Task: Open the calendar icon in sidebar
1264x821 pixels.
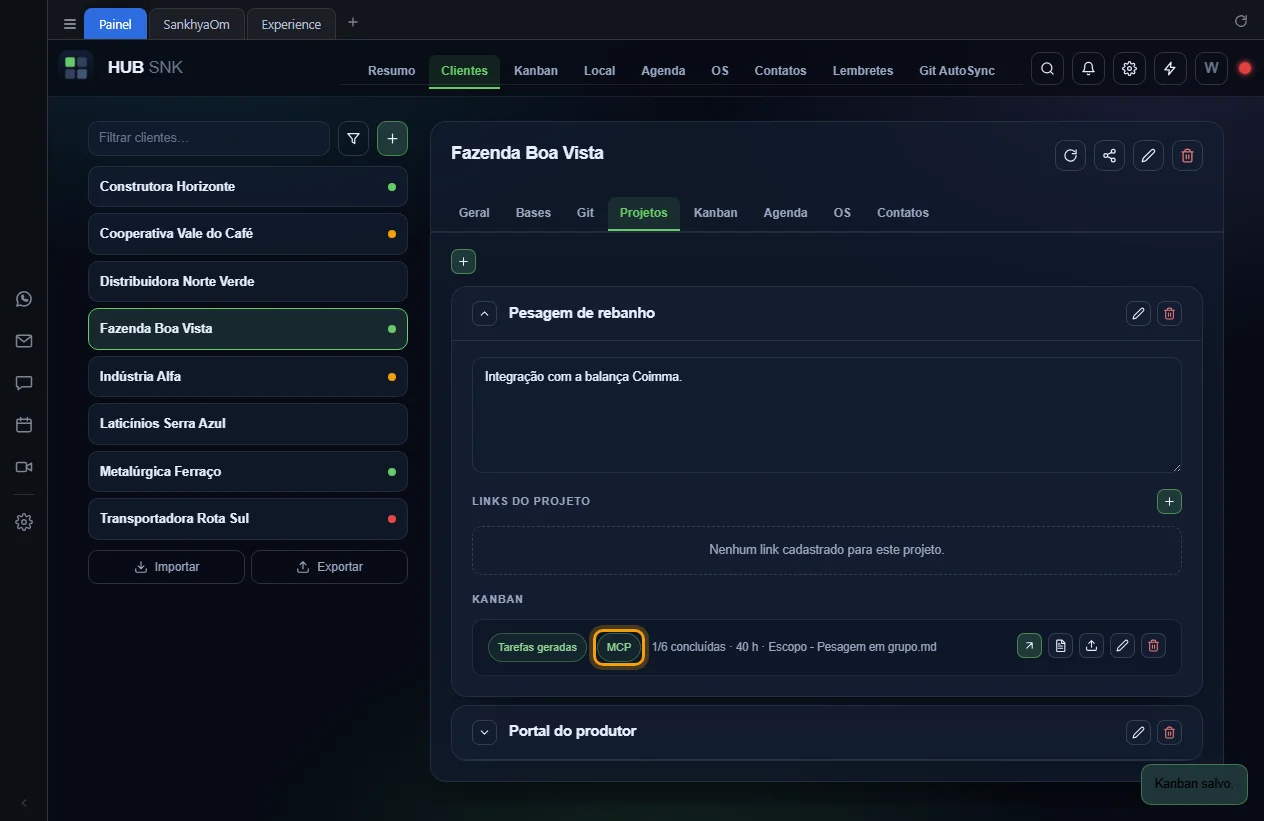Action: point(24,425)
